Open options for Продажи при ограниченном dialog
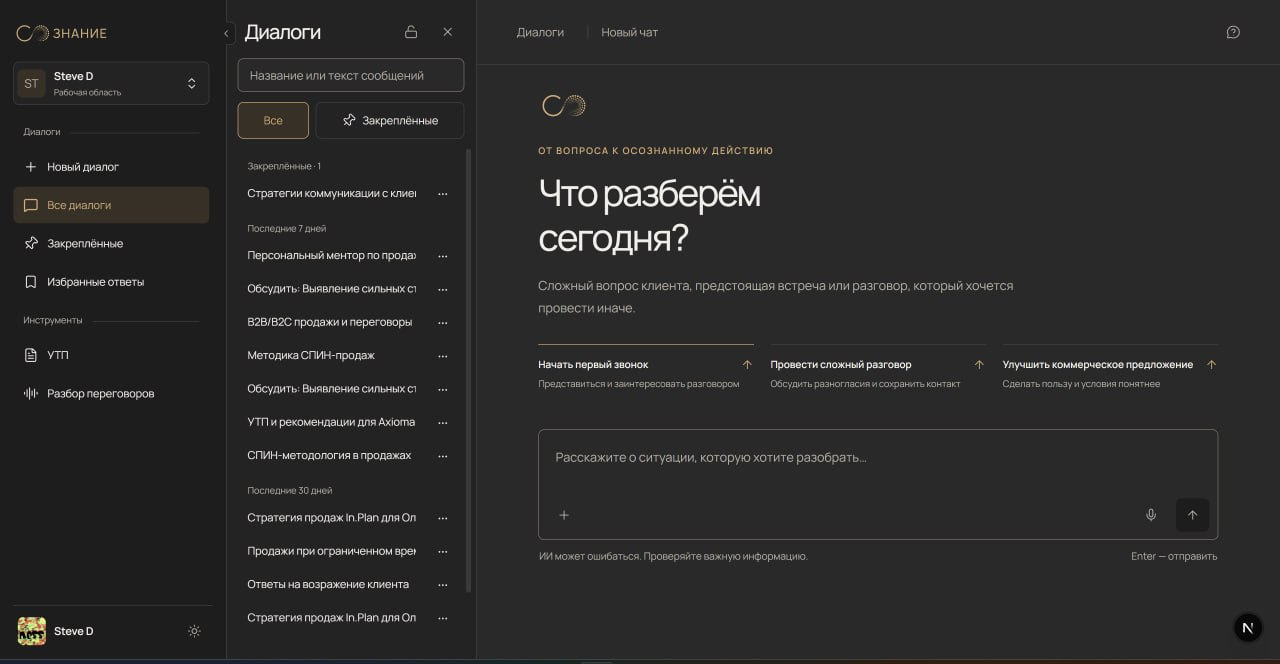This screenshot has width=1280, height=664. [443, 552]
